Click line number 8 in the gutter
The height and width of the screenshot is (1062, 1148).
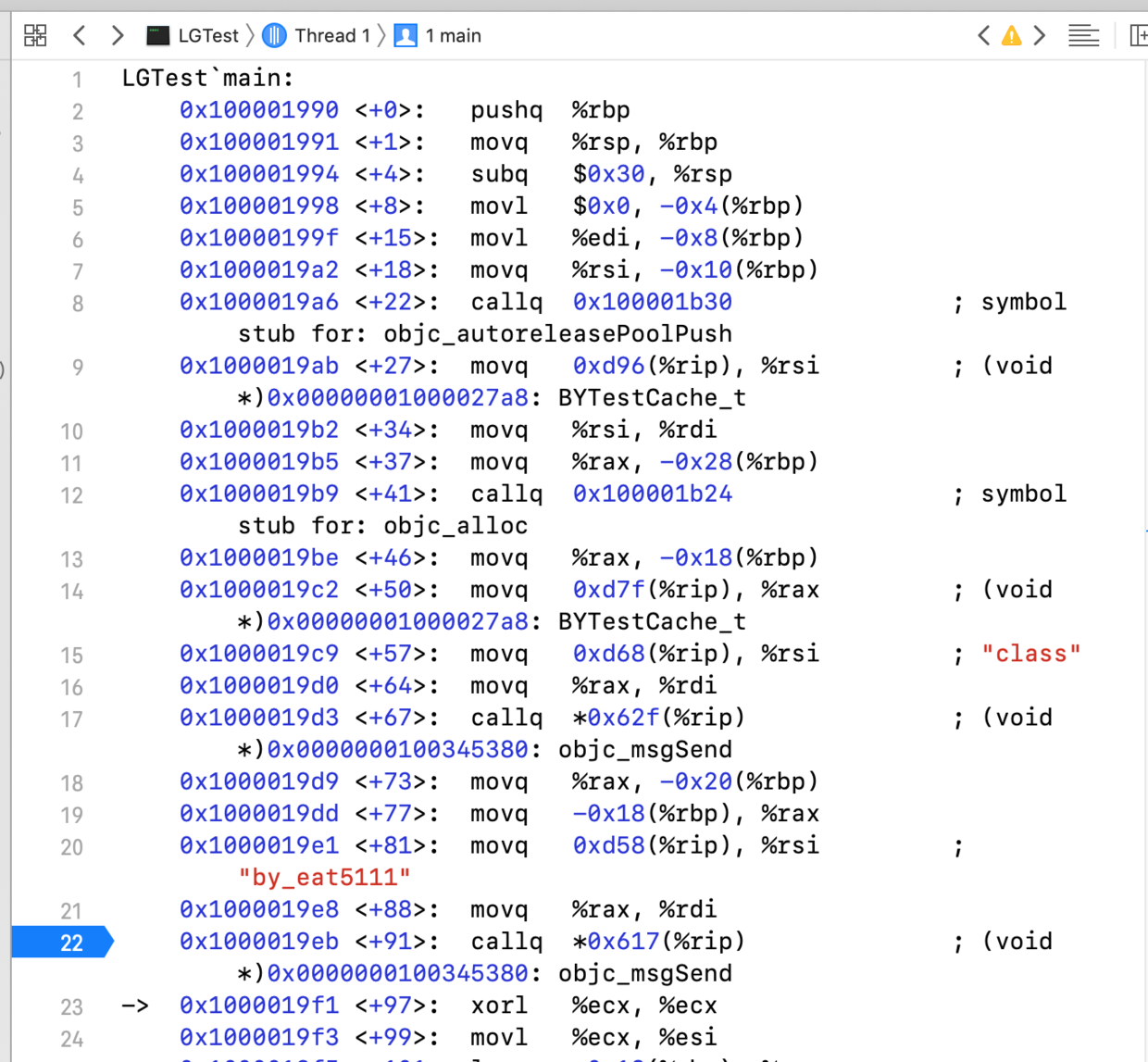pyautogui.click(x=78, y=304)
